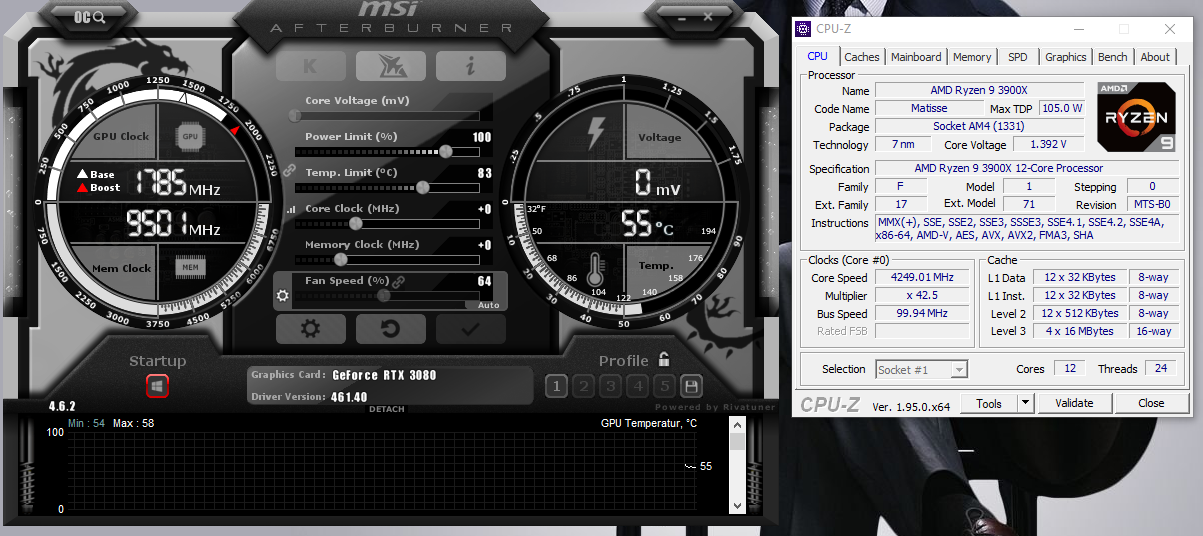
Task: Click the thermometer icon in temperature gauge
Action: (x=597, y=268)
